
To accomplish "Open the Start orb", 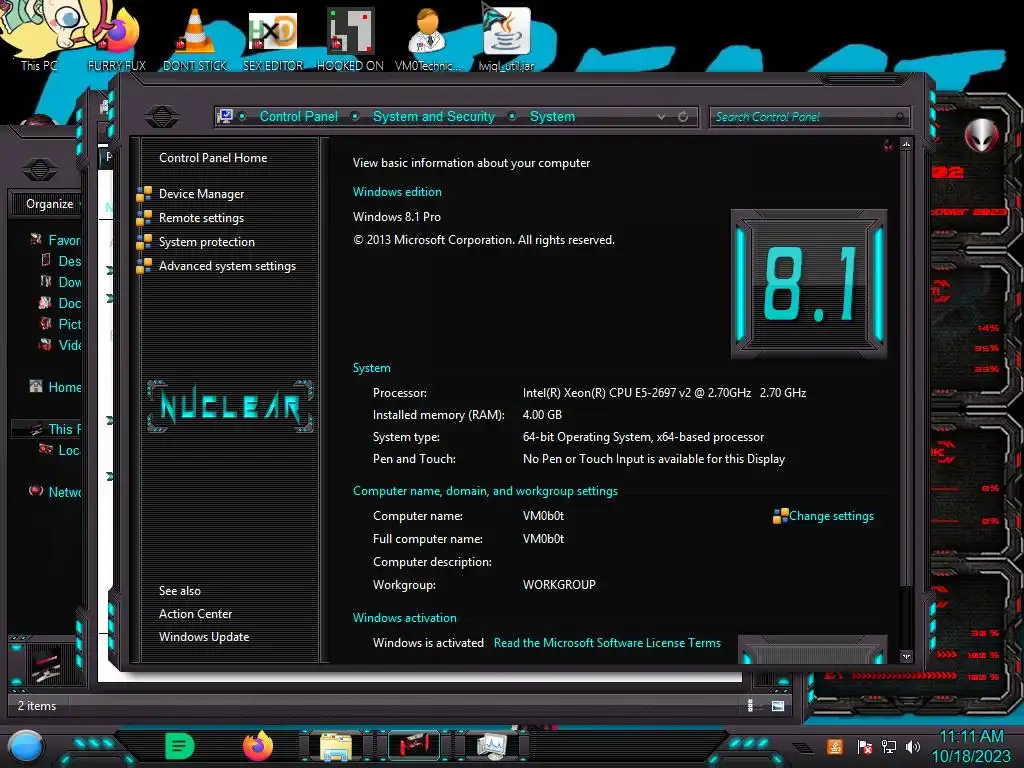I will [x=26, y=747].
